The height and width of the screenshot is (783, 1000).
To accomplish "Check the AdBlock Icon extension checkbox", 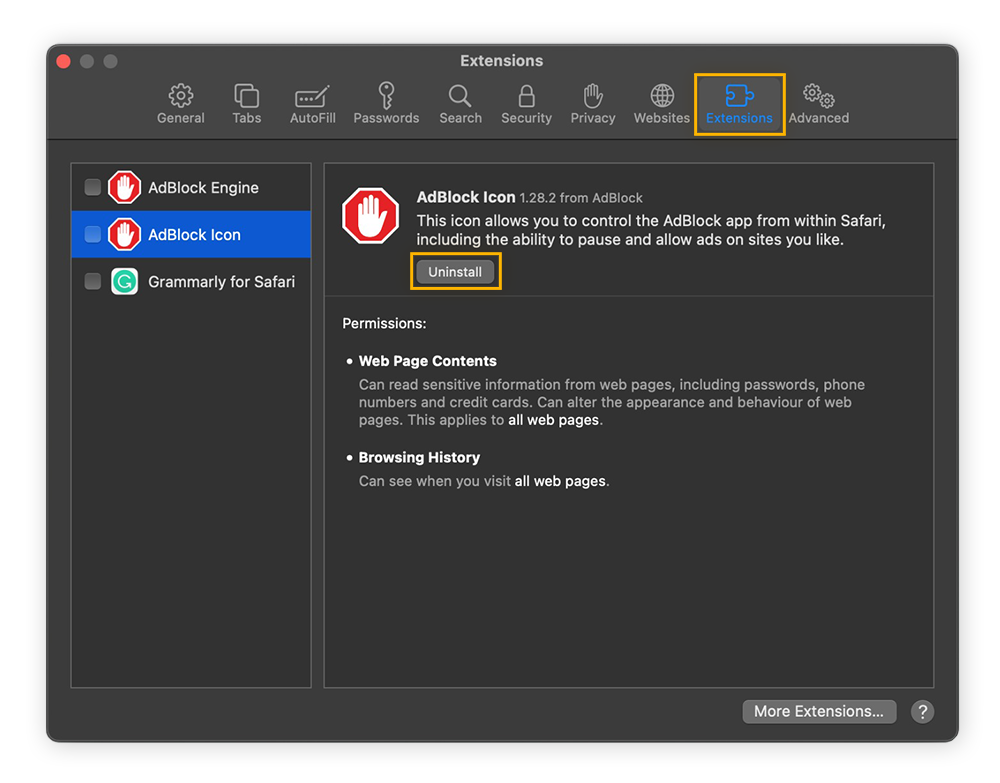I will [x=92, y=234].
